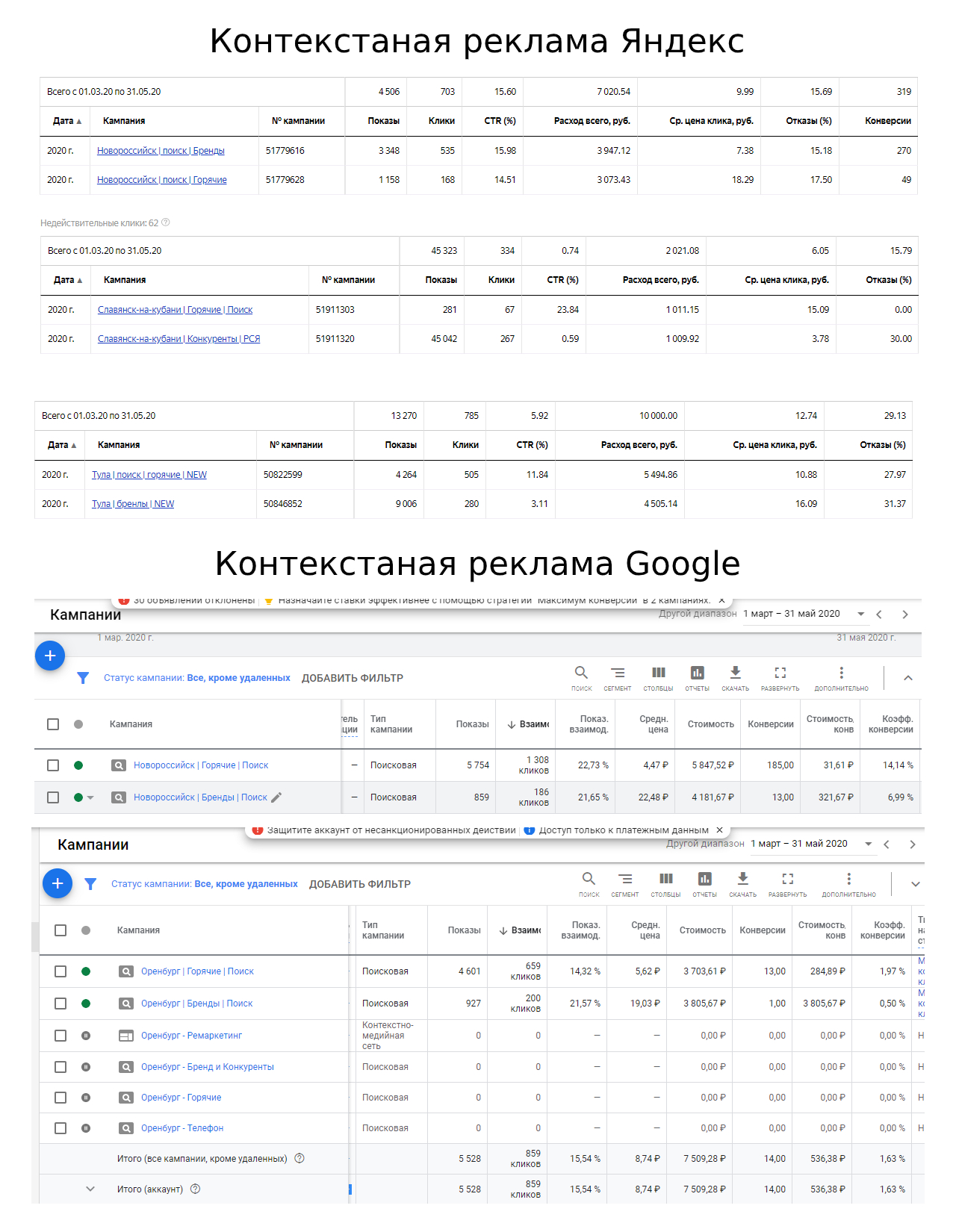Click the funnel filter icon in the Оренбург panel
Image resolution: width=956 pixels, height=1232 pixels.
(90, 884)
